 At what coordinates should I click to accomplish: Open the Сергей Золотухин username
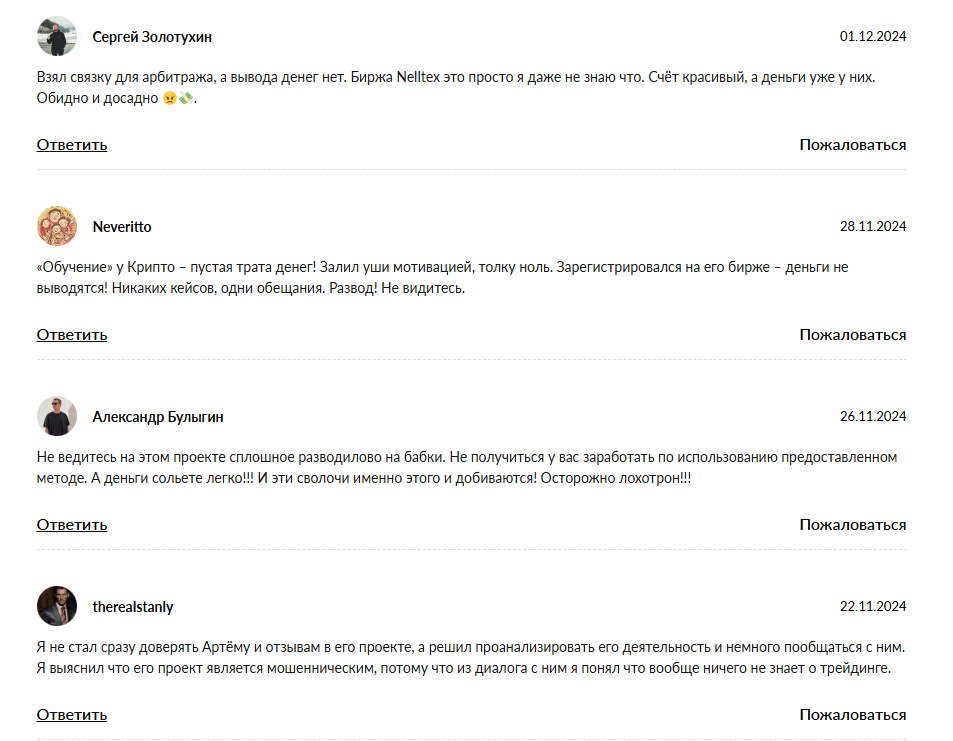152,37
